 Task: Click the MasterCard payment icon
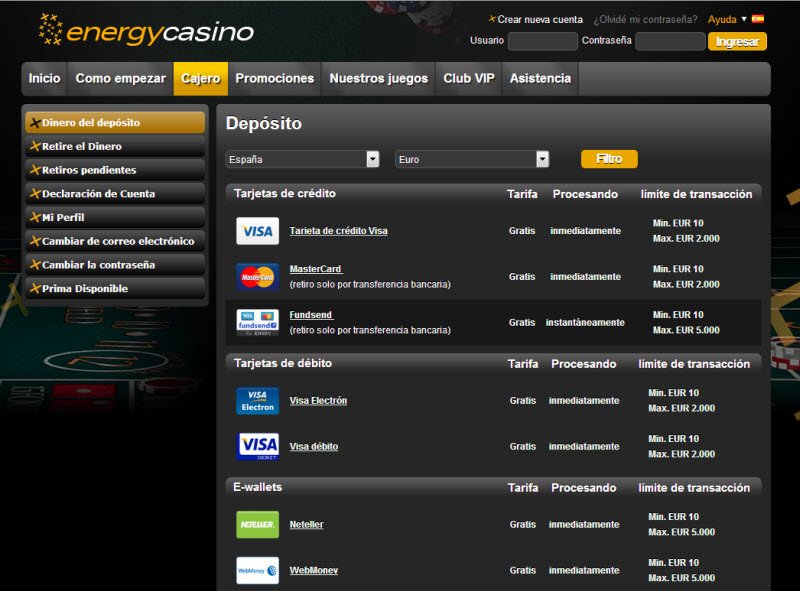pos(257,276)
